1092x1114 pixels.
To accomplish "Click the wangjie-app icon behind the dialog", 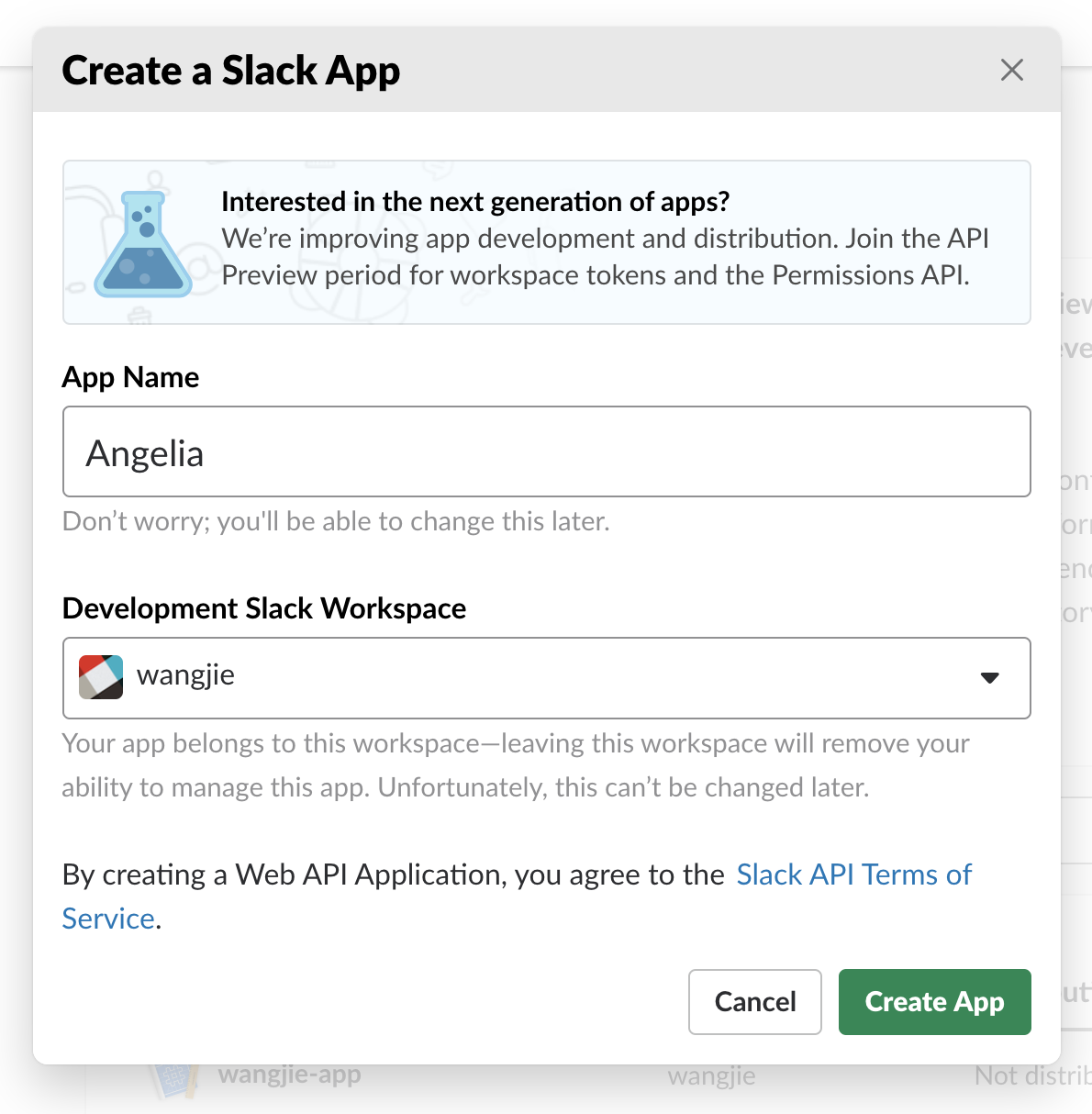I will [x=173, y=1080].
